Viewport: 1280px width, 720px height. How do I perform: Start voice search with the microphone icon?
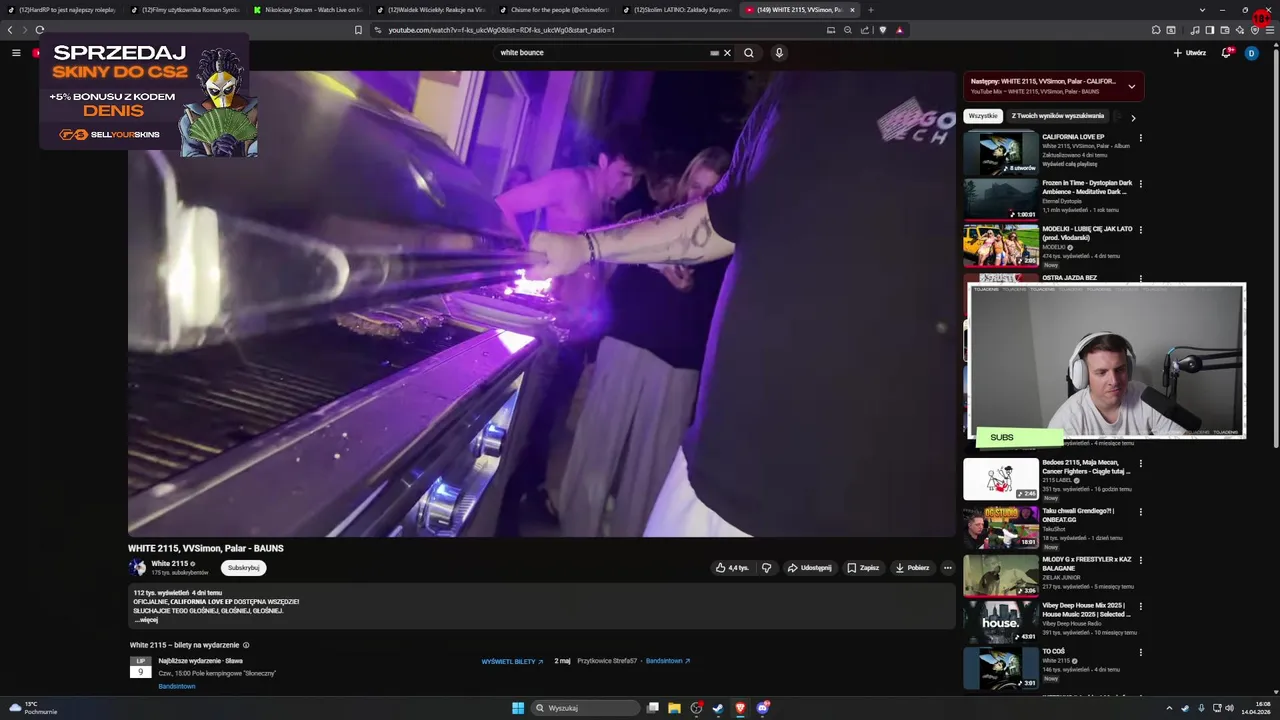(779, 53)
